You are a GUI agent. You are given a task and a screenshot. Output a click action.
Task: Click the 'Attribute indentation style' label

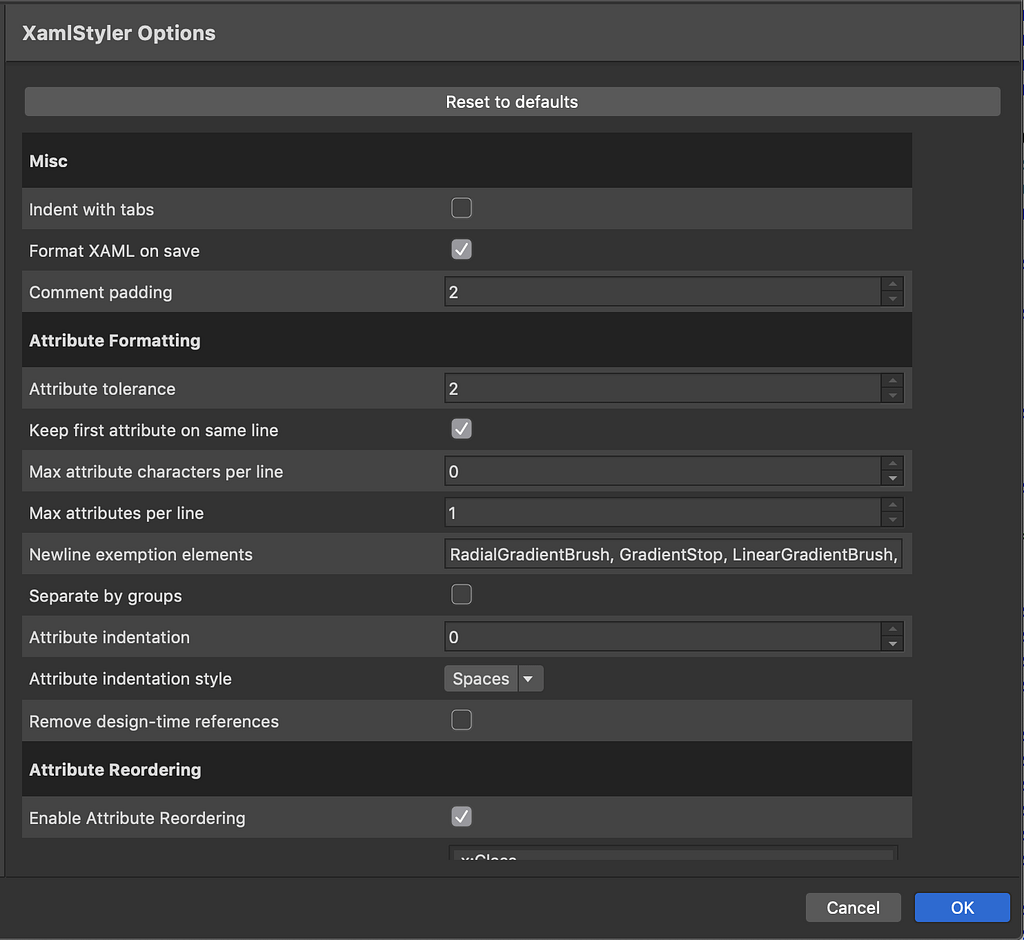[131, 679]
